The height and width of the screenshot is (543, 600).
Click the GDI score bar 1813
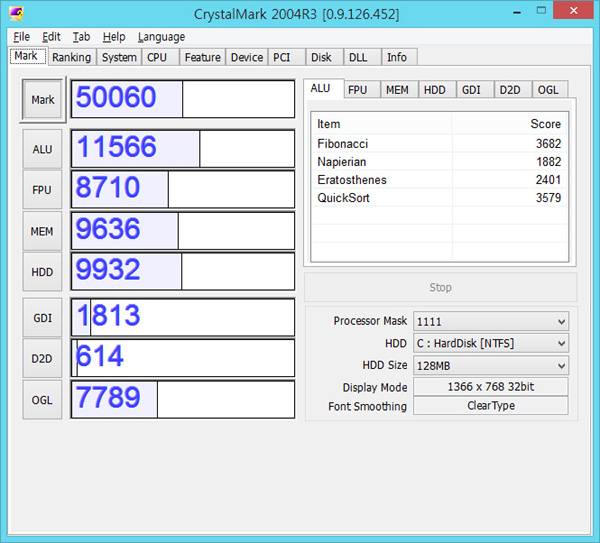[x=183, y=318]
